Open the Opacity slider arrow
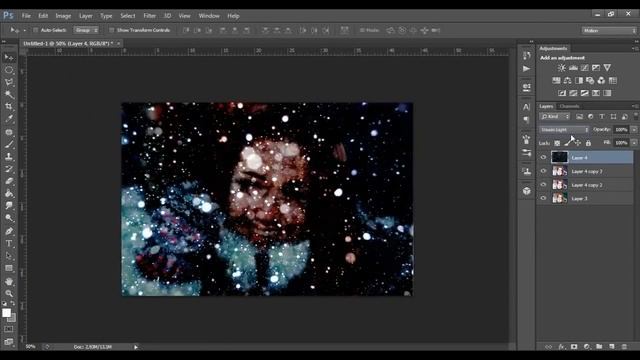The width and height of the screenshot is (640, 360). (633, 130)
